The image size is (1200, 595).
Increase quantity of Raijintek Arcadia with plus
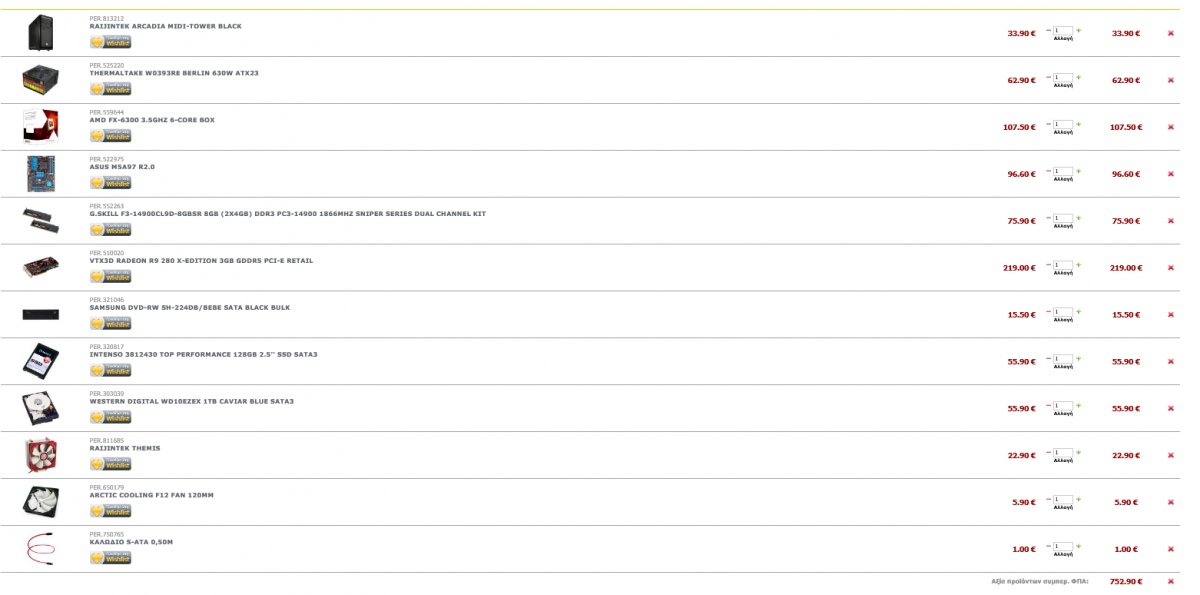tap(1078, 30)
